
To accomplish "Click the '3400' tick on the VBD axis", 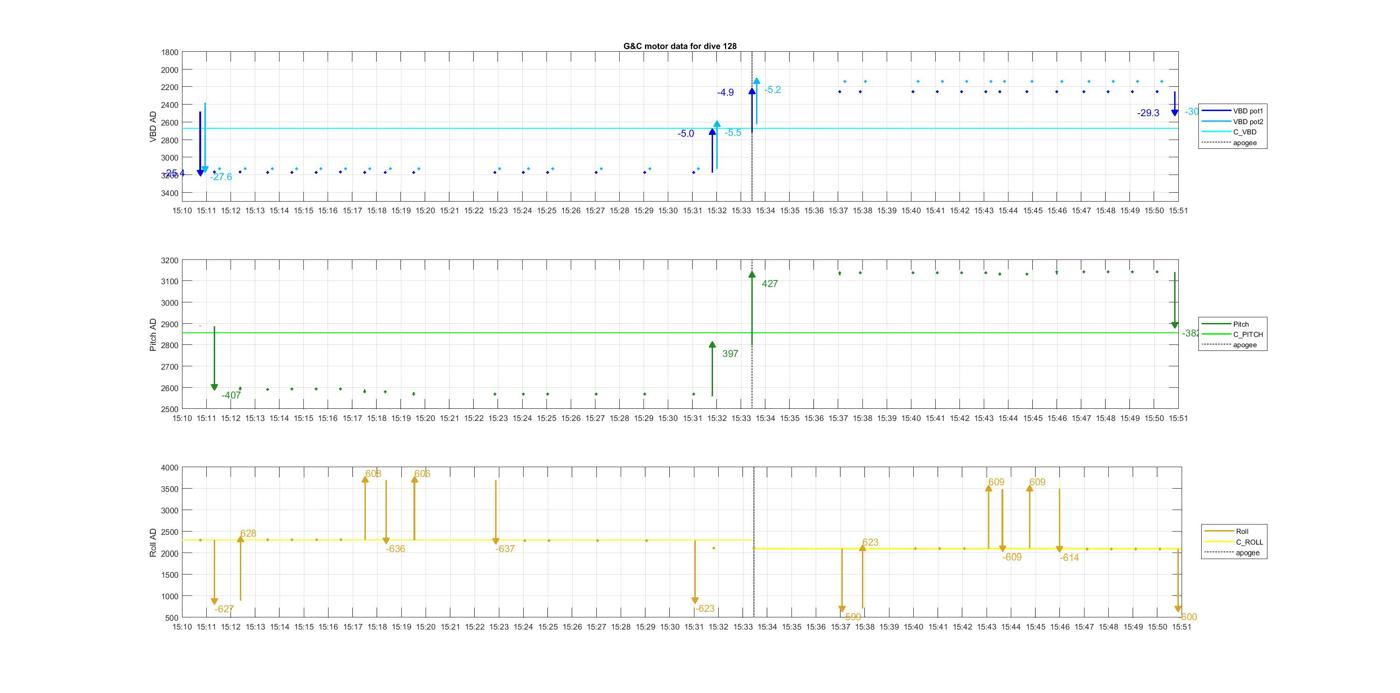I will [170, 192].
